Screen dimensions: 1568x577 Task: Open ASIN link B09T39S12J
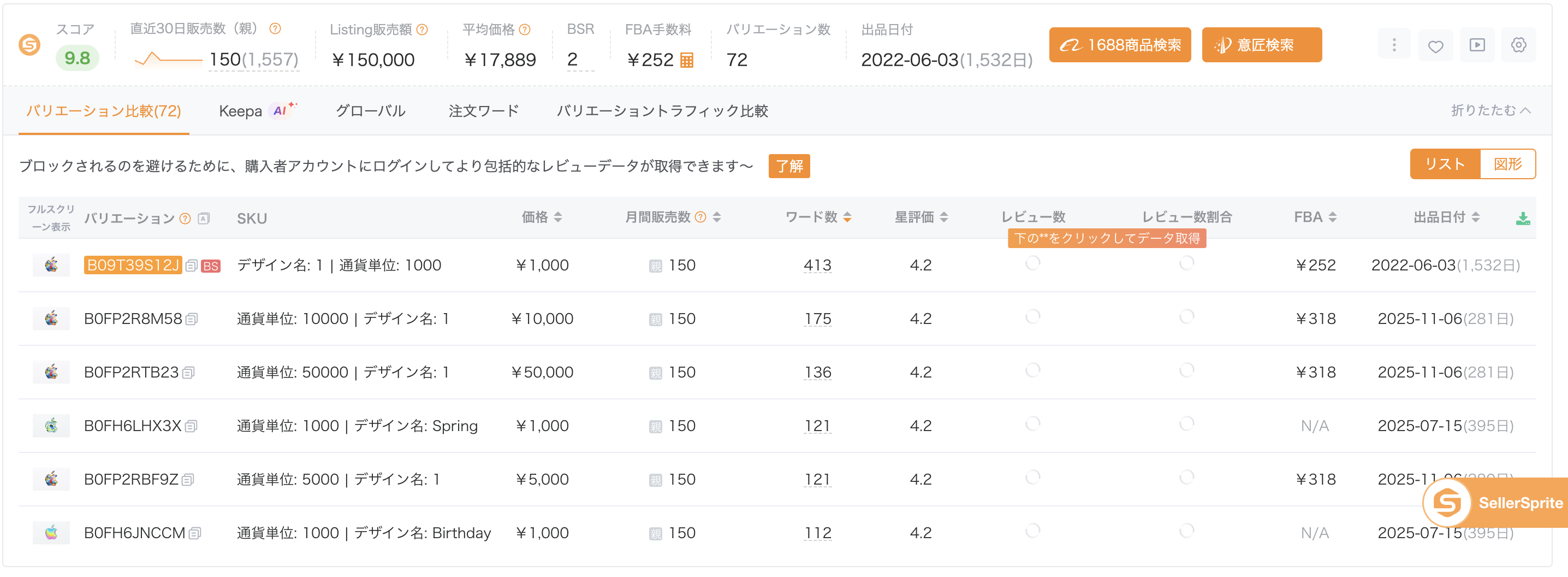point(133,265)
